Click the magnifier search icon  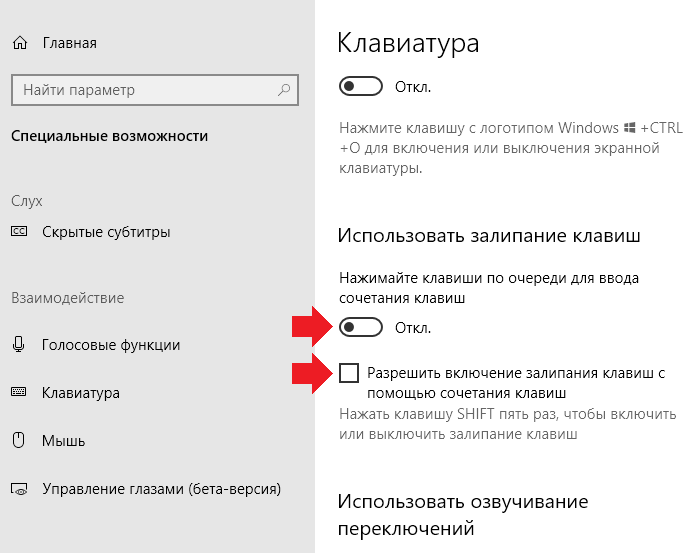(283, 90)
